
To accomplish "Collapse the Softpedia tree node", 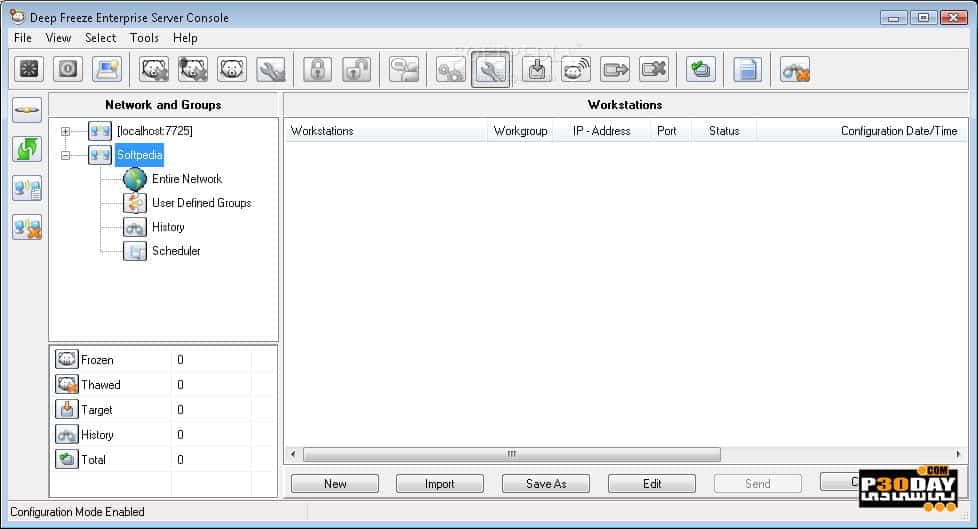I will tap(65, 155).
